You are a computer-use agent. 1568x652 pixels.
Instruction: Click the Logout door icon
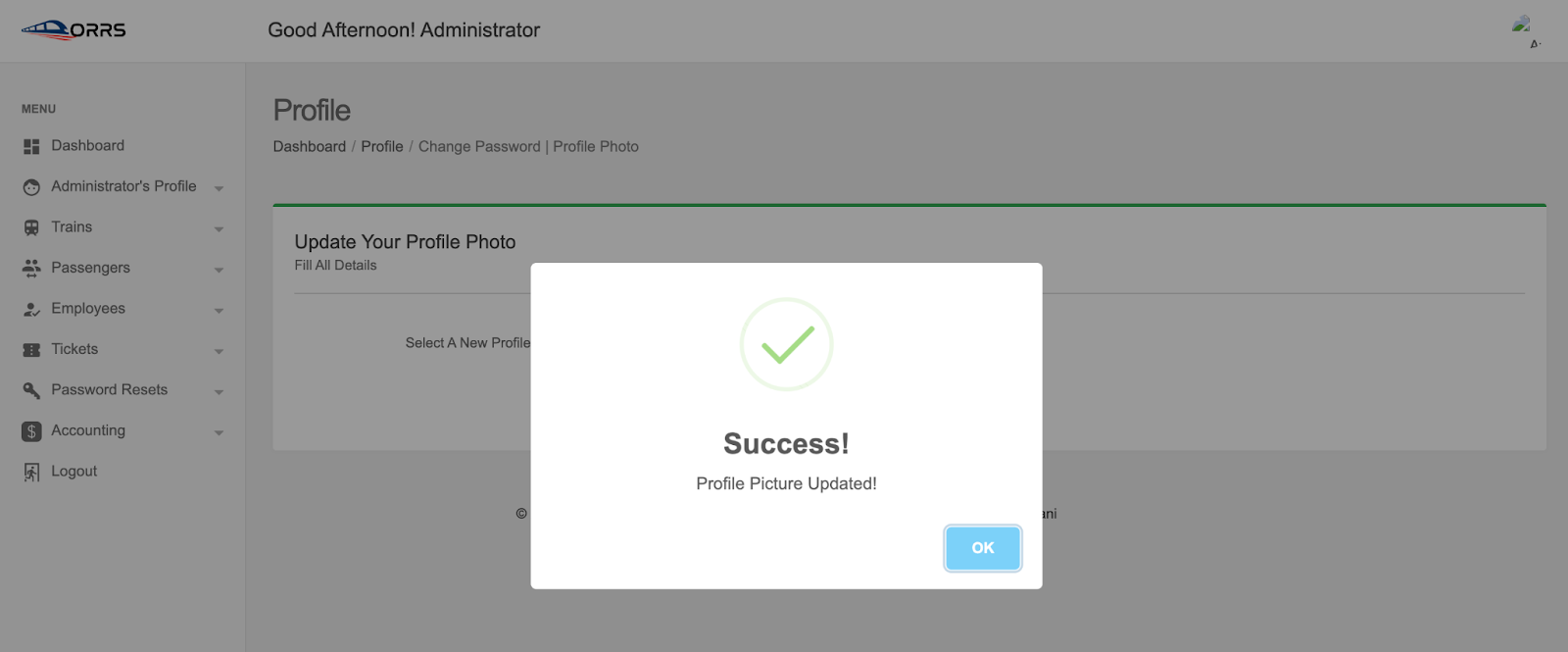point(31,472)
